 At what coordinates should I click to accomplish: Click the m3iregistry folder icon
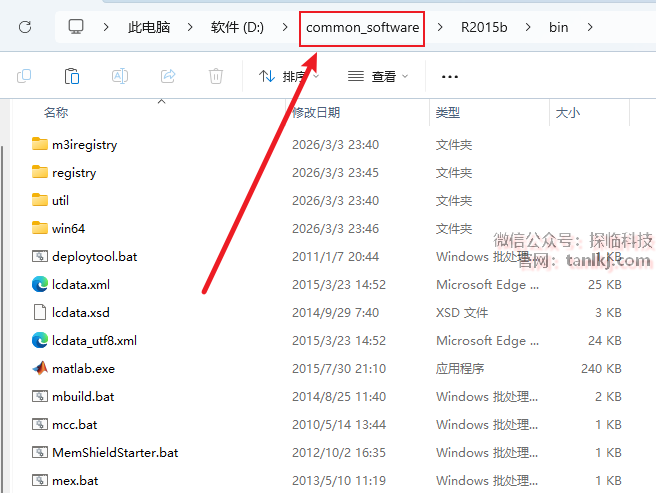pyautogui.click(x=40, y=144)
